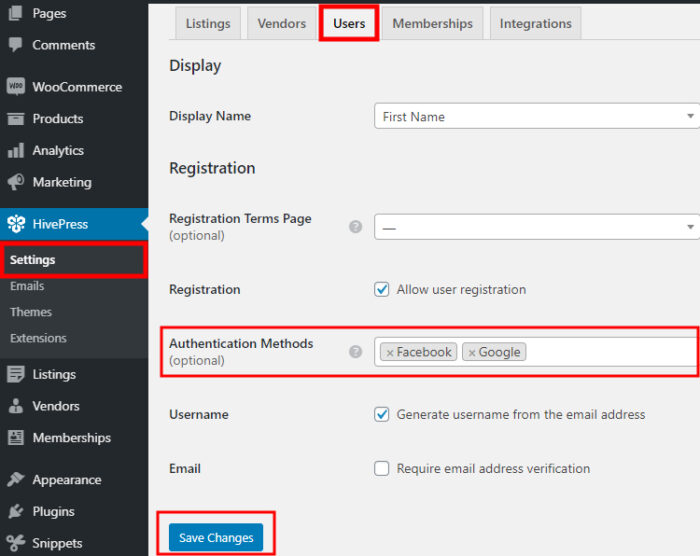Open the WooCommerce menu icon
The height and width of the screenshot is (556, 700).
(x=16, y=86)
